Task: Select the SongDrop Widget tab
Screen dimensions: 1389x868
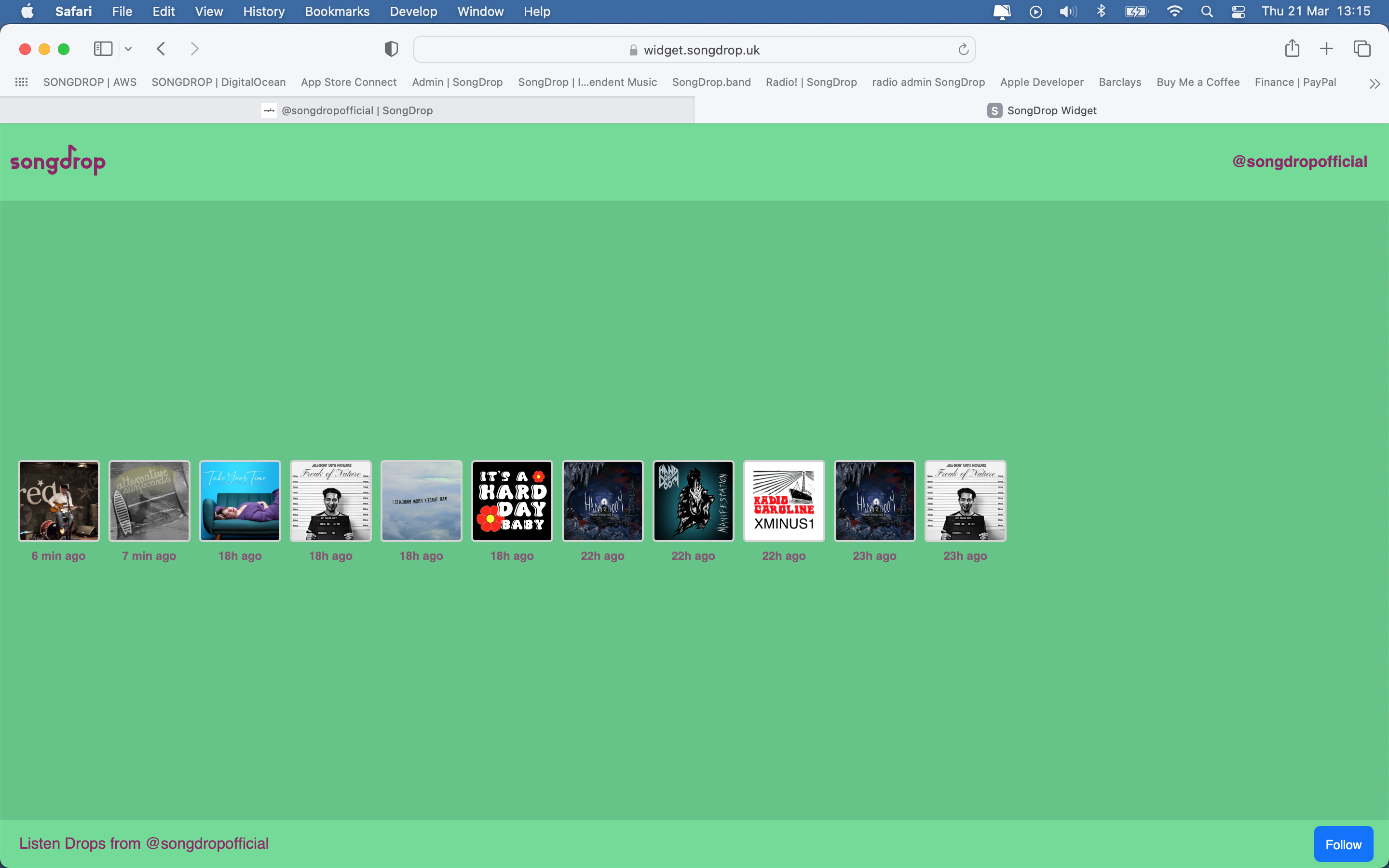Action: tap(1041, 110)
